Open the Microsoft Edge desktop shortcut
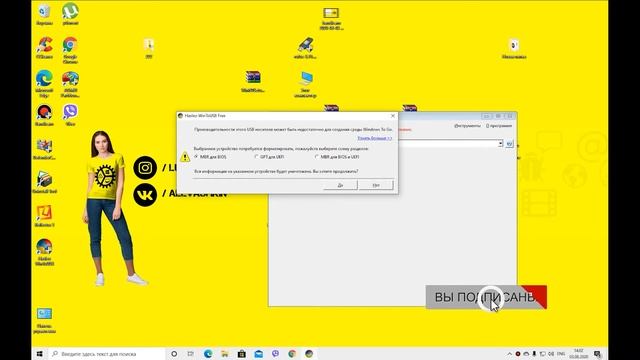Image resolution: width=640 pixels, height=360 pixels. coord(44,84)
